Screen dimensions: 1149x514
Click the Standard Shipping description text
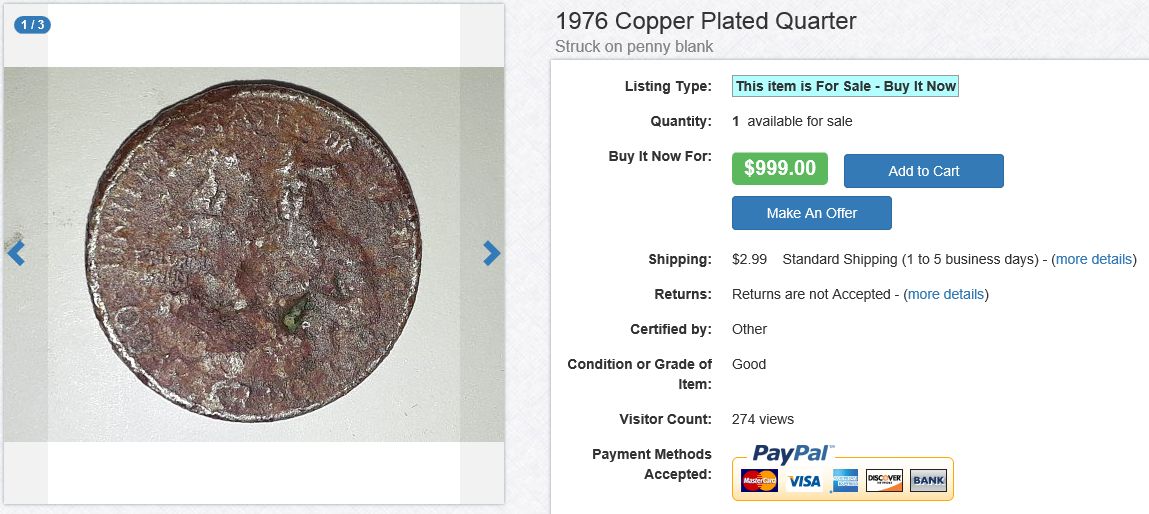coord(909,259)
